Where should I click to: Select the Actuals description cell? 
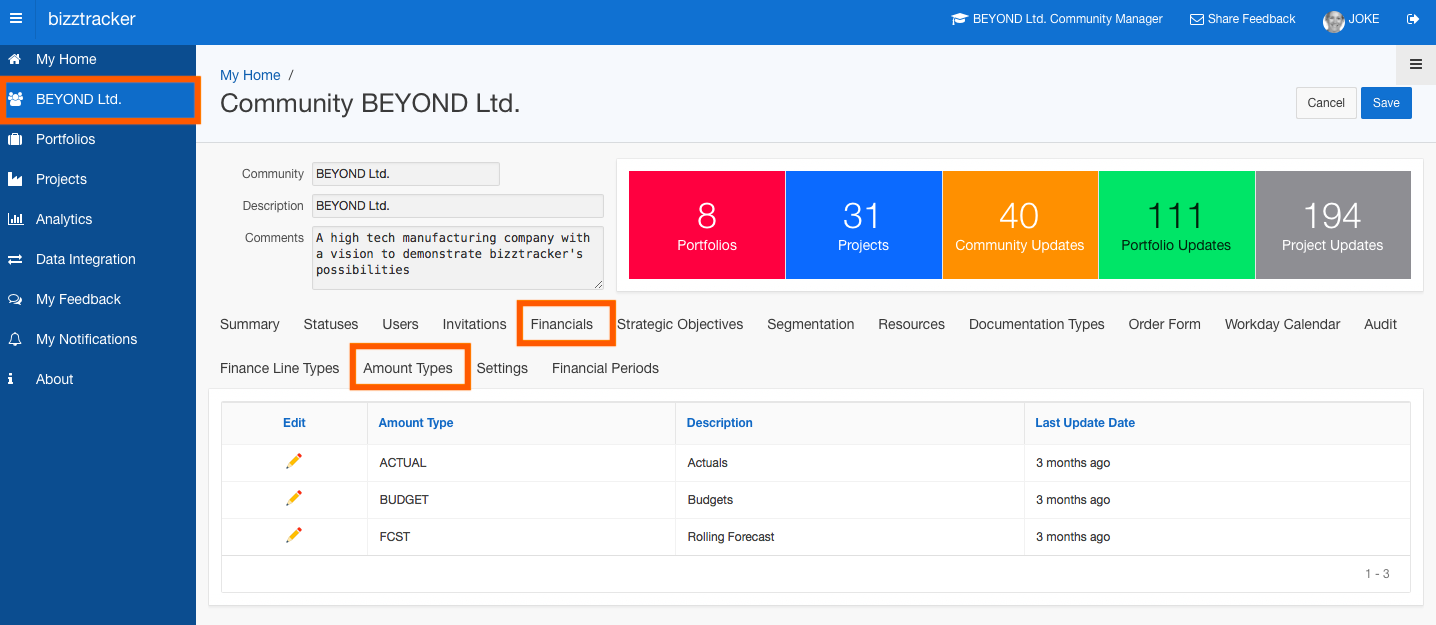[x=850, y=463]
